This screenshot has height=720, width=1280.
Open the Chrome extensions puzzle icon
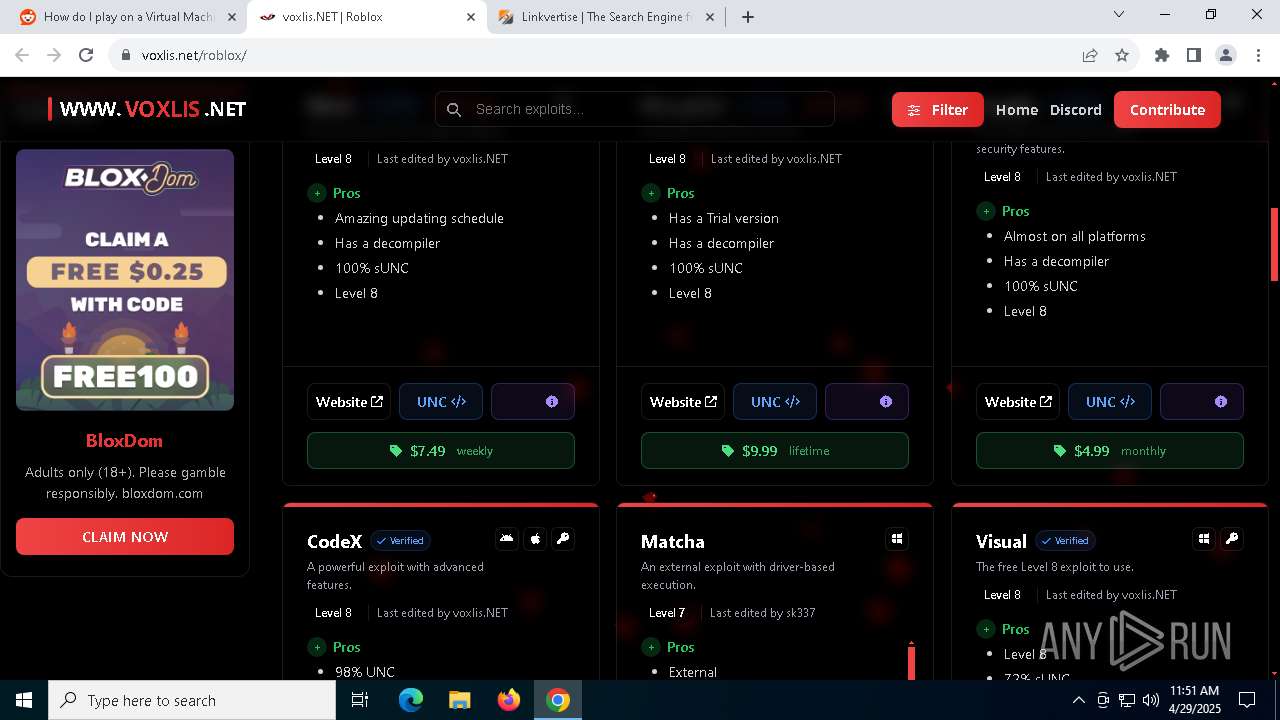pyautogui.click(x=1162, y=55)
